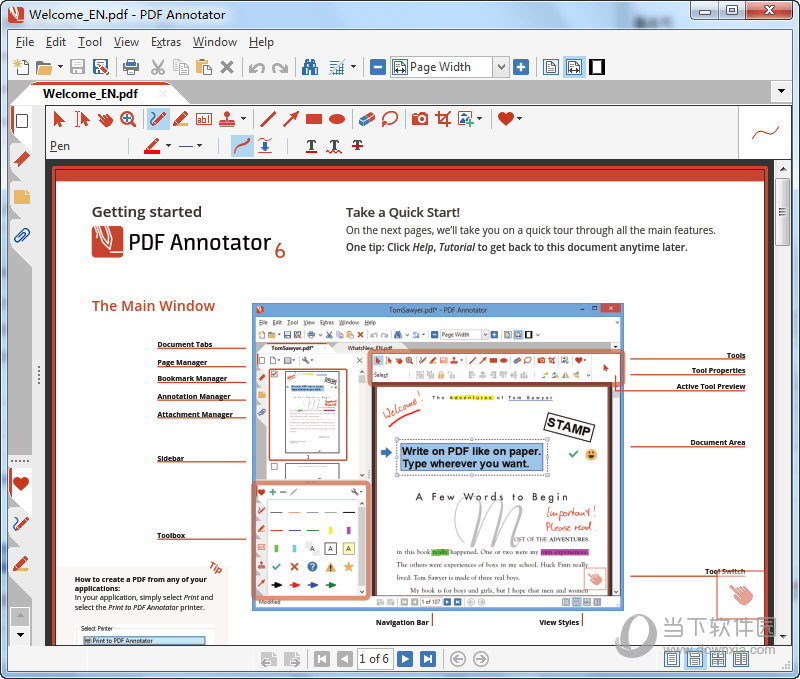The width and height of the screenshot is (800, 679).
Task: Open the folder icon's recent files arrow
Action: tap(60, 67)
